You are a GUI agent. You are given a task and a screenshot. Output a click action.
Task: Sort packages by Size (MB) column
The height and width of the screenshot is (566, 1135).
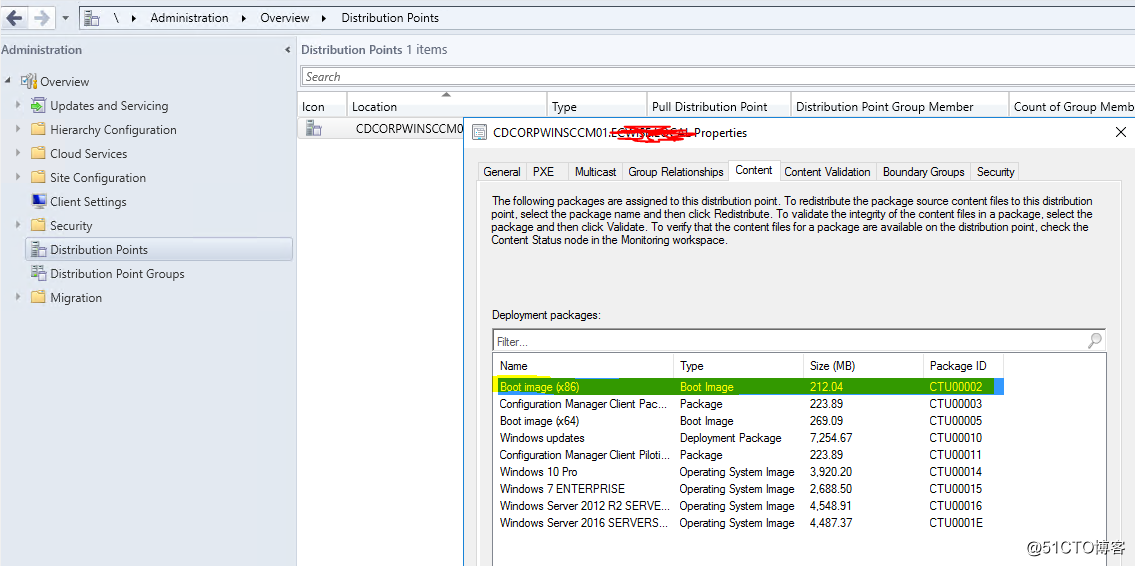click(x=864, y=366)
